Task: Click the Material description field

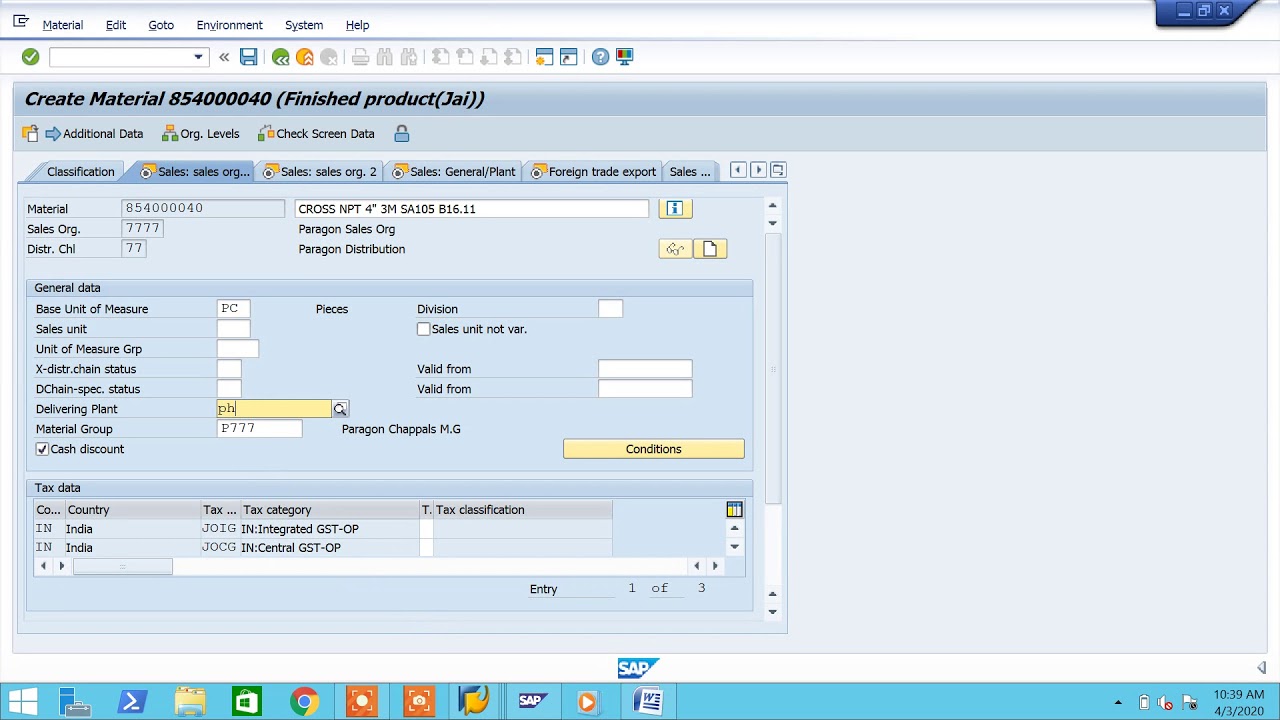Action: 472,209
